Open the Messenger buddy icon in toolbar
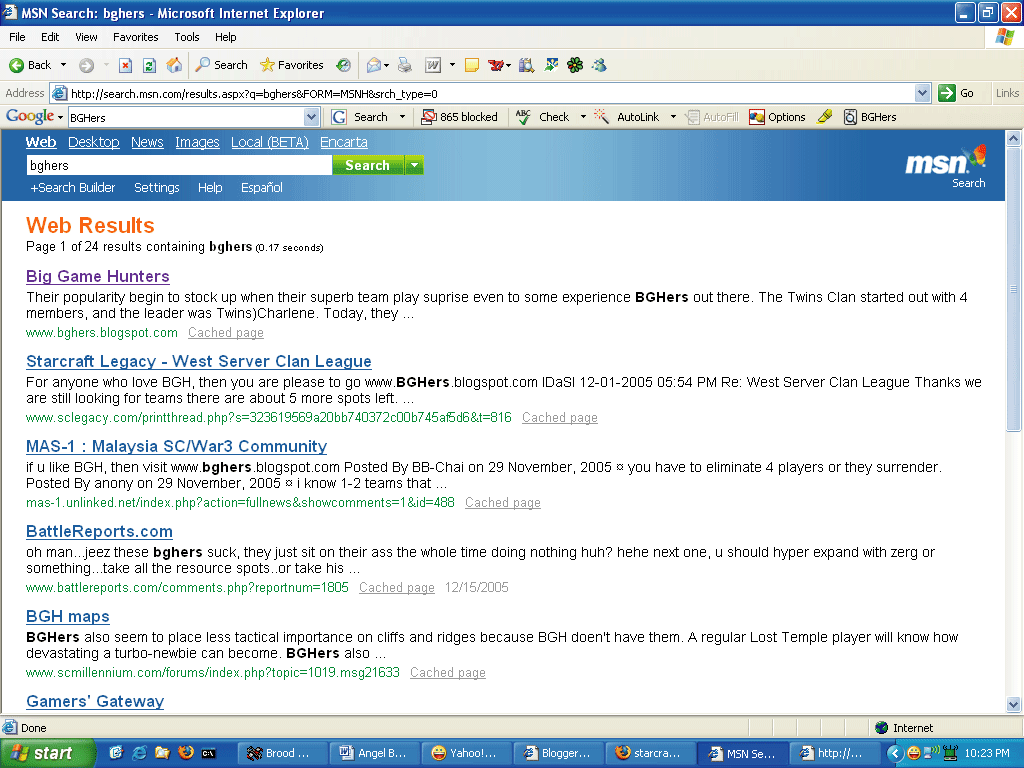The width and height of the screenshot is (1024, 768). (x=600, y=65)
